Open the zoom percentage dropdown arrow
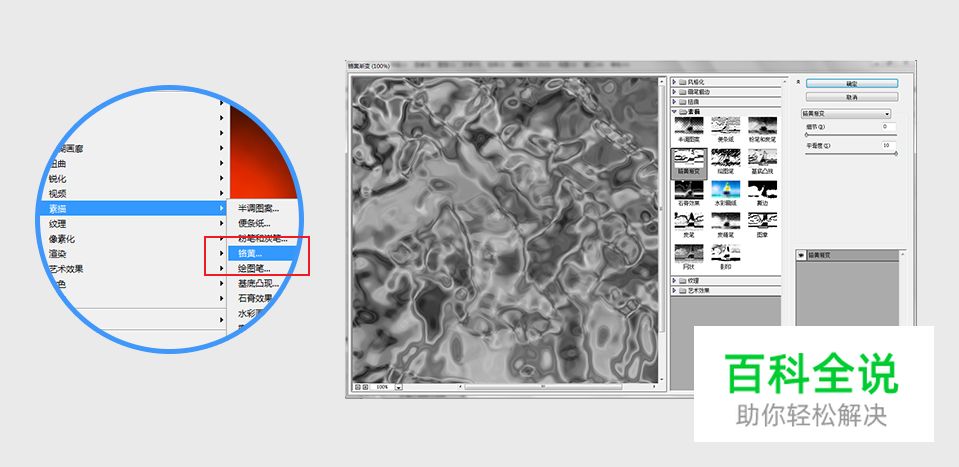Image resolution: width=959 pixels, height=467 pixels. pos(398,386)
